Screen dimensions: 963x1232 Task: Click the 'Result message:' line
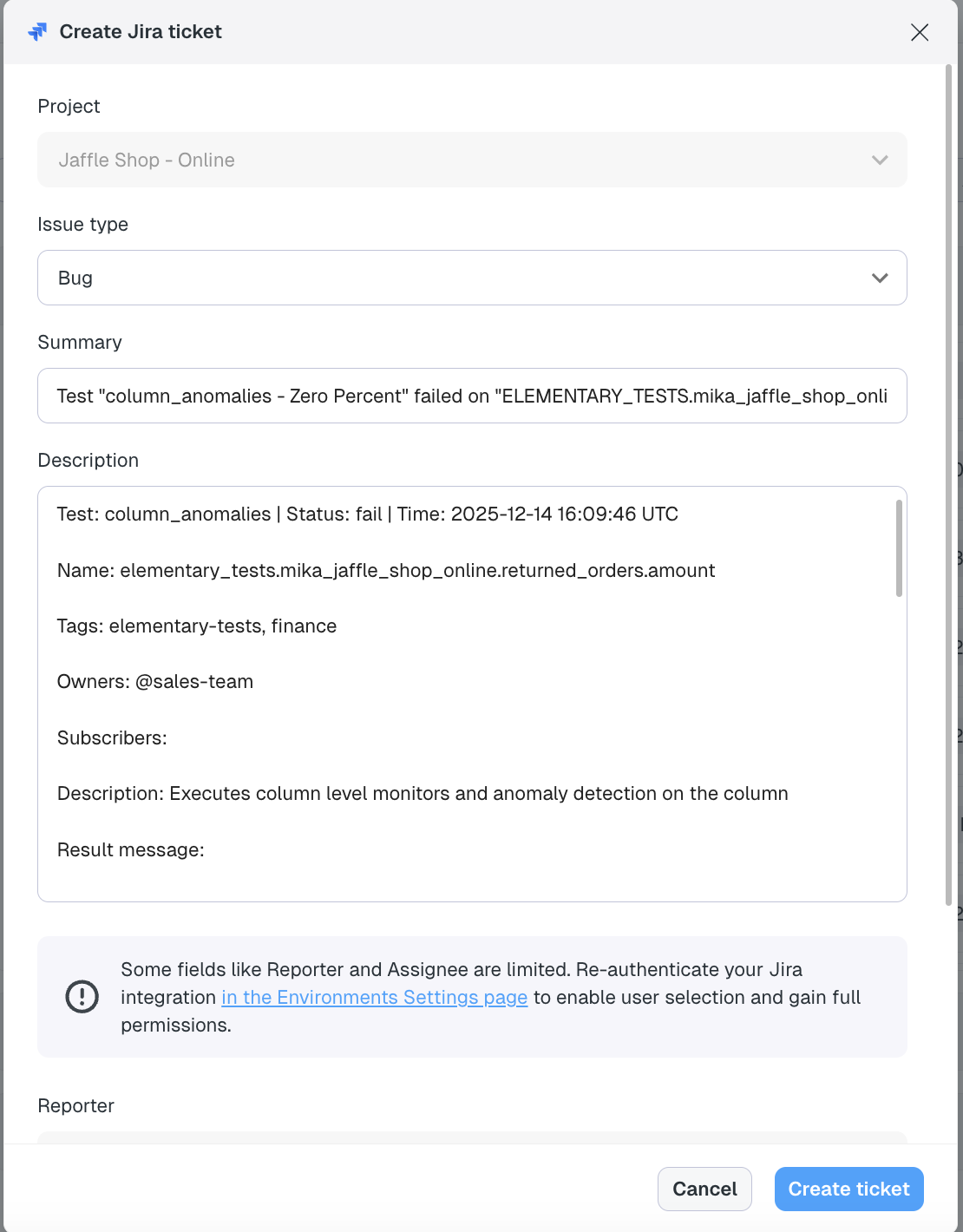(x=131, y=849)
